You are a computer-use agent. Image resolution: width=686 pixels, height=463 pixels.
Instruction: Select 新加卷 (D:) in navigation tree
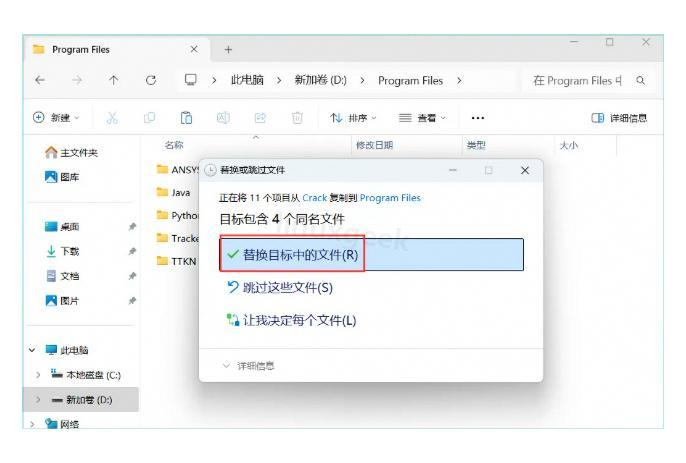82,400
